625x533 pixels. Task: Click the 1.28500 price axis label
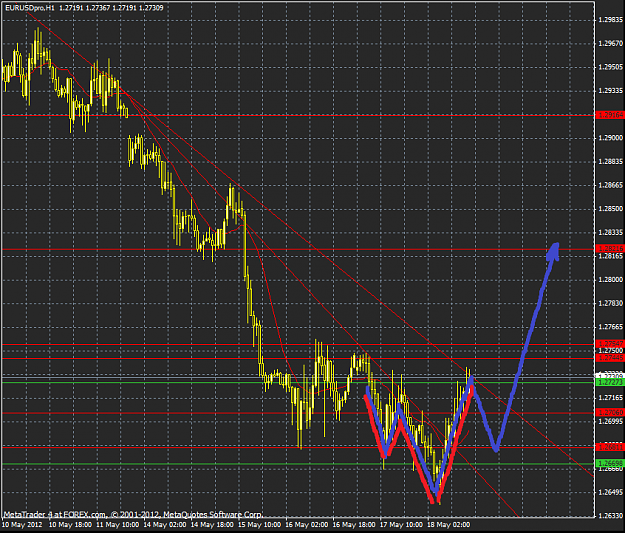pos(610,208)
